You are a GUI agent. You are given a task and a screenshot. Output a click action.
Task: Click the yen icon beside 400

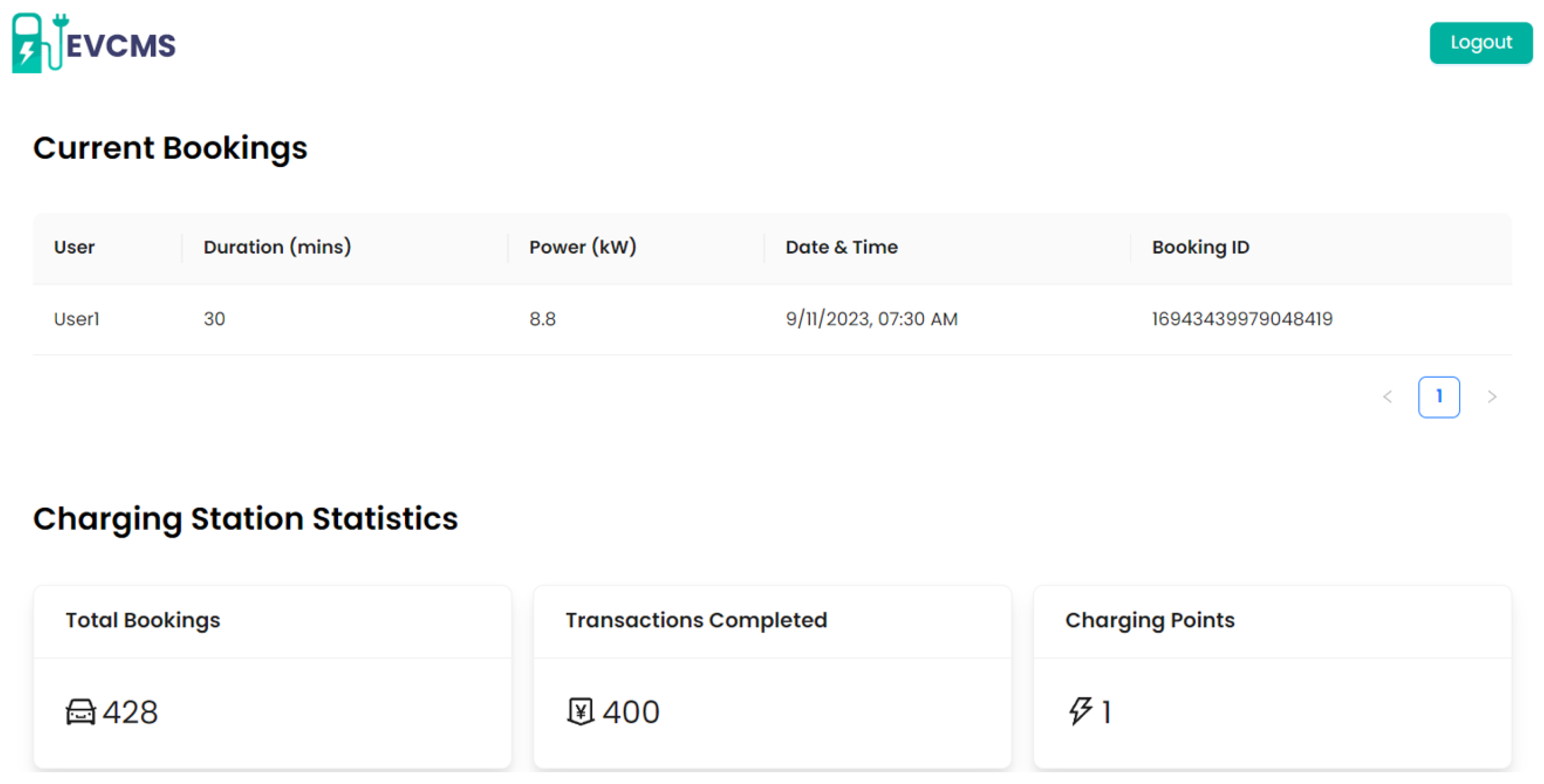click(x=580, y=712)
